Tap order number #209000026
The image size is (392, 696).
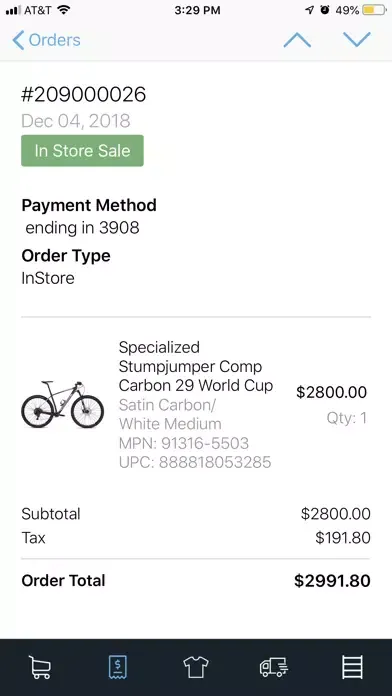click(x=83, y=95)
